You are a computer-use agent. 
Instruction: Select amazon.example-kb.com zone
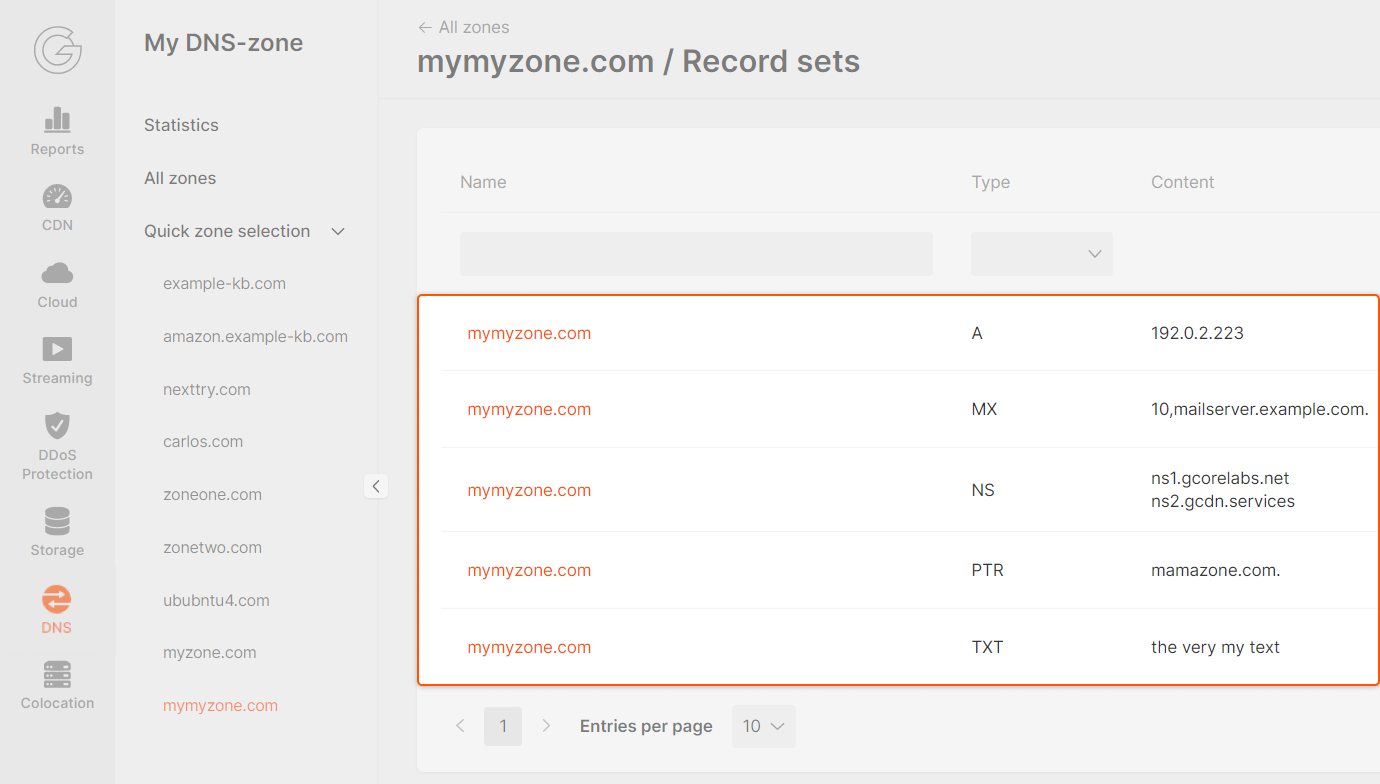pos(255,336)
